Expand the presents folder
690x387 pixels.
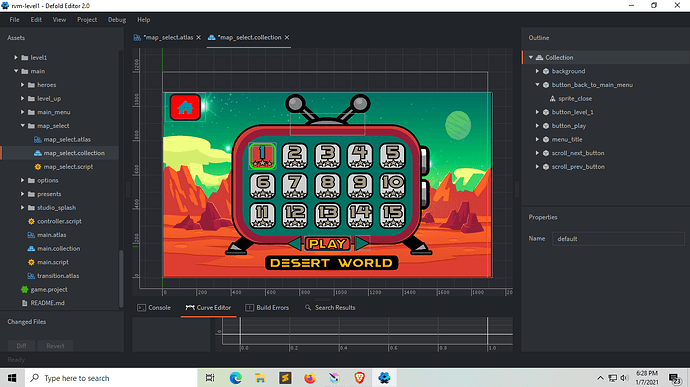[22, 194]
